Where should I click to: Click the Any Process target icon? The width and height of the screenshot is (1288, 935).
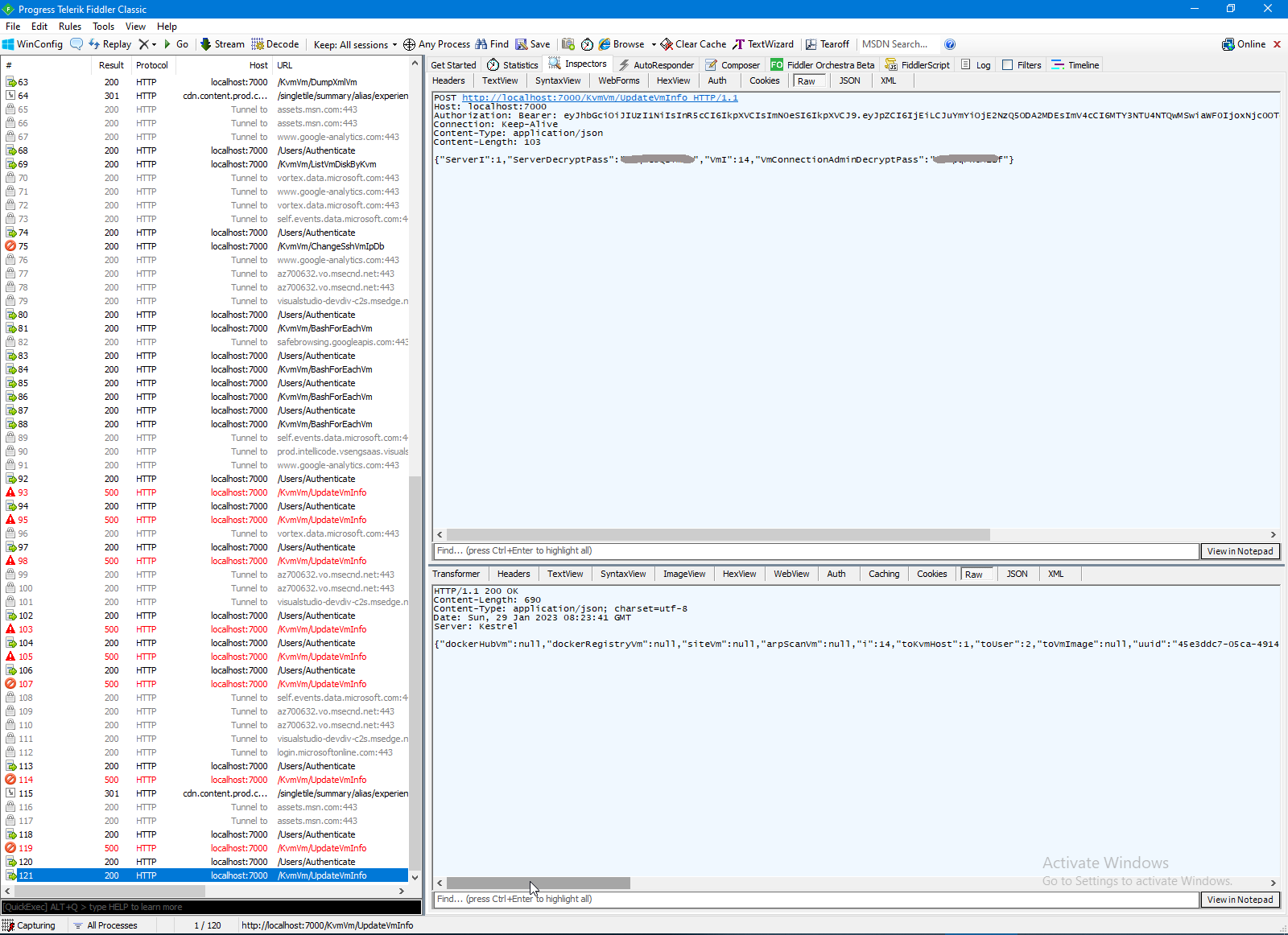pos(409,44)
